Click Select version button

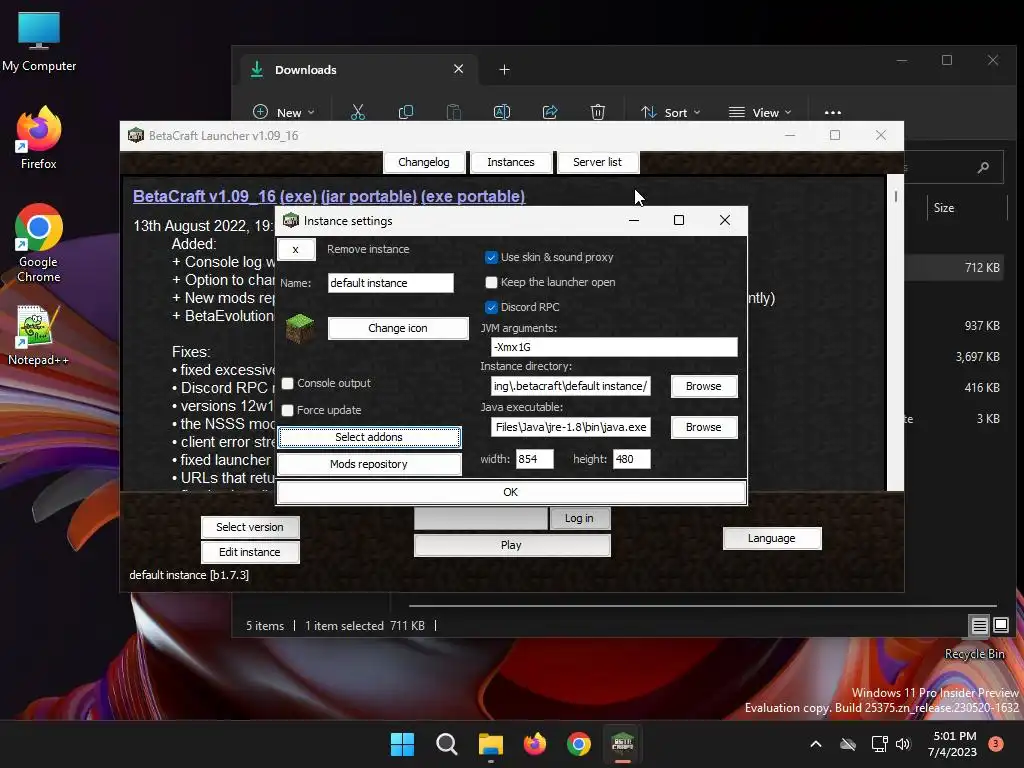250,527
